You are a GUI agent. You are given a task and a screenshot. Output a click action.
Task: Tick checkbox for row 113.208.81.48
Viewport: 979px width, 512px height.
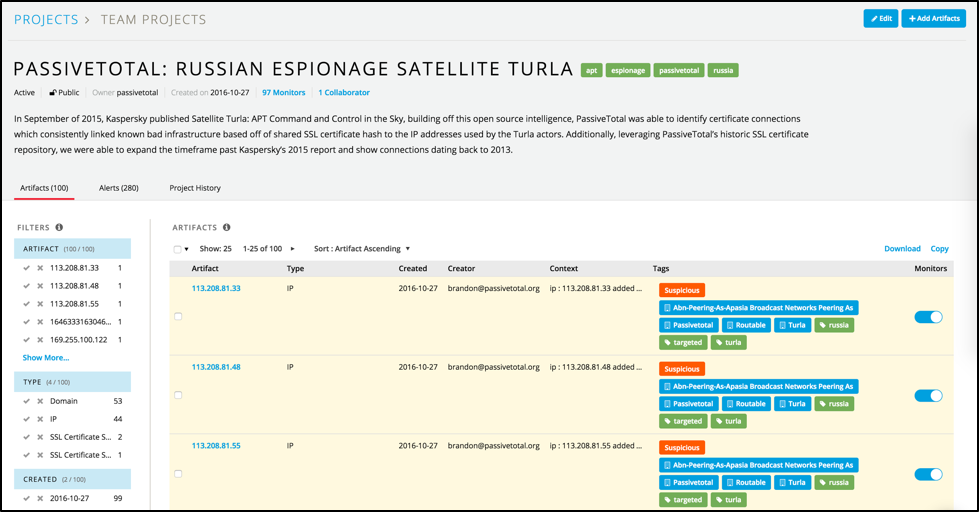click(178, 395)
